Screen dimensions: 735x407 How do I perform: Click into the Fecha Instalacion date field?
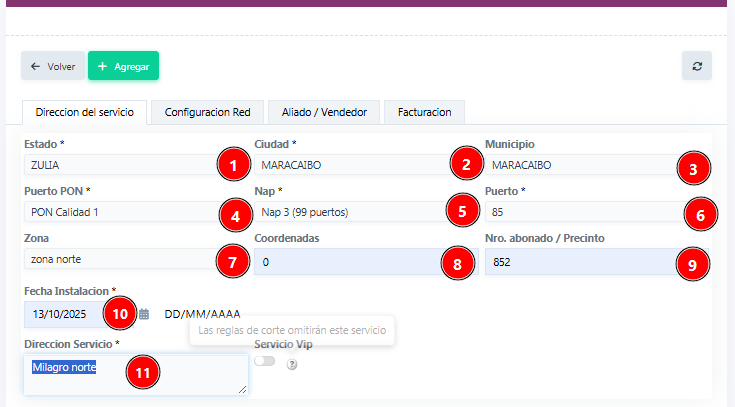click(x=65, y=314)
